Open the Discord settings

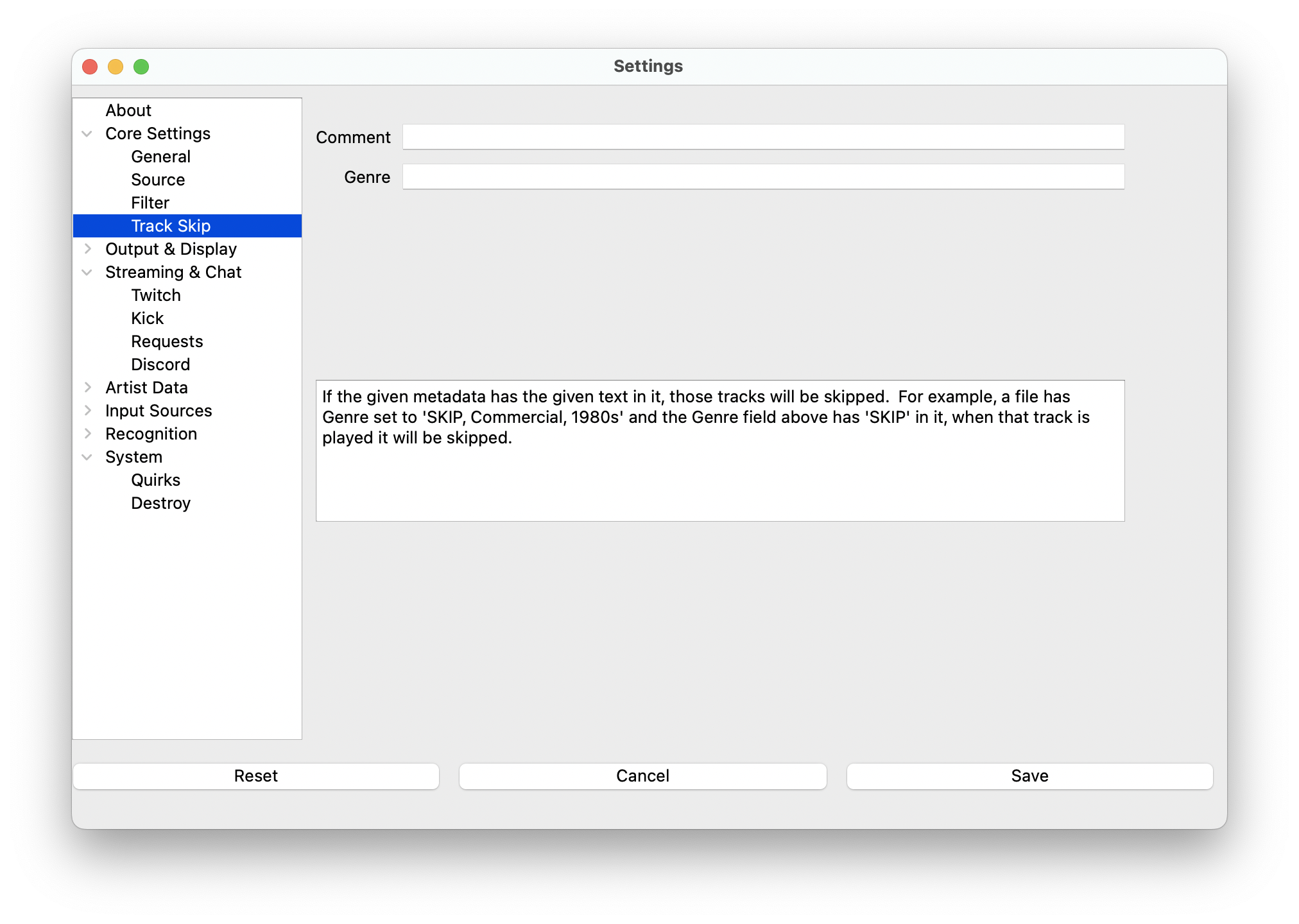pos(160,364)
